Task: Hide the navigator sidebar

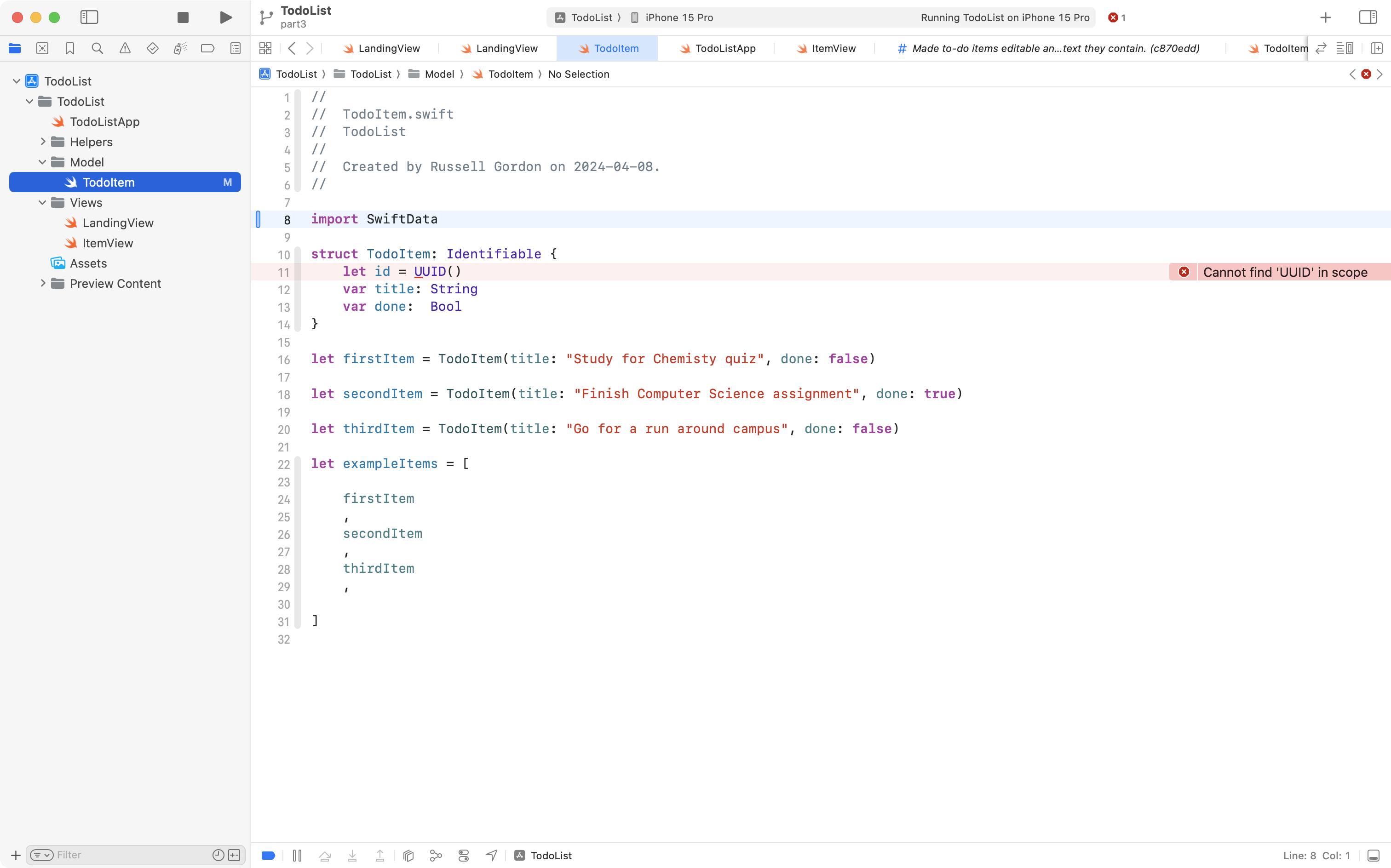Action: pyautogui.click(x=90, y=17)
